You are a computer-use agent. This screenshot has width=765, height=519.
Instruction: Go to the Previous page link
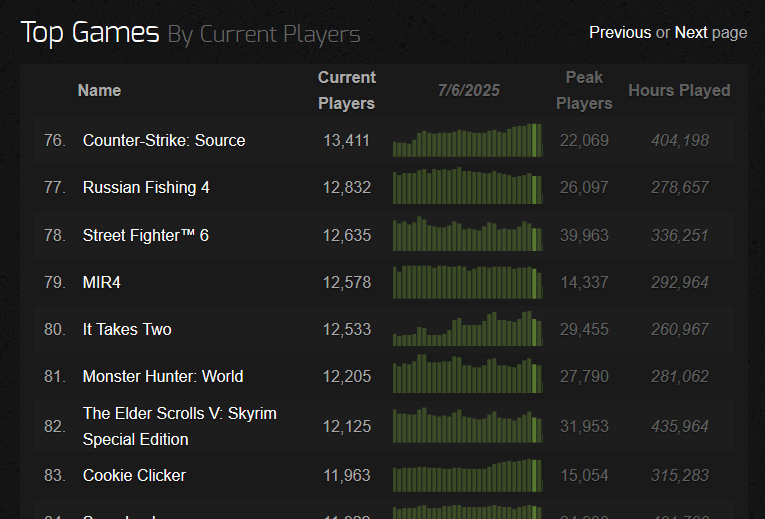coord(620,33)
